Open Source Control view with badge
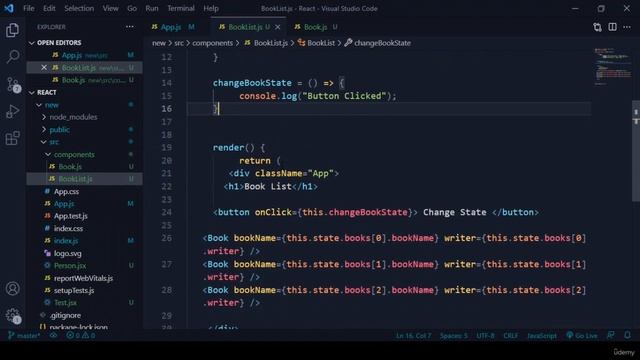640x360 pixels. pyautogui.click(x=13, y=84)
